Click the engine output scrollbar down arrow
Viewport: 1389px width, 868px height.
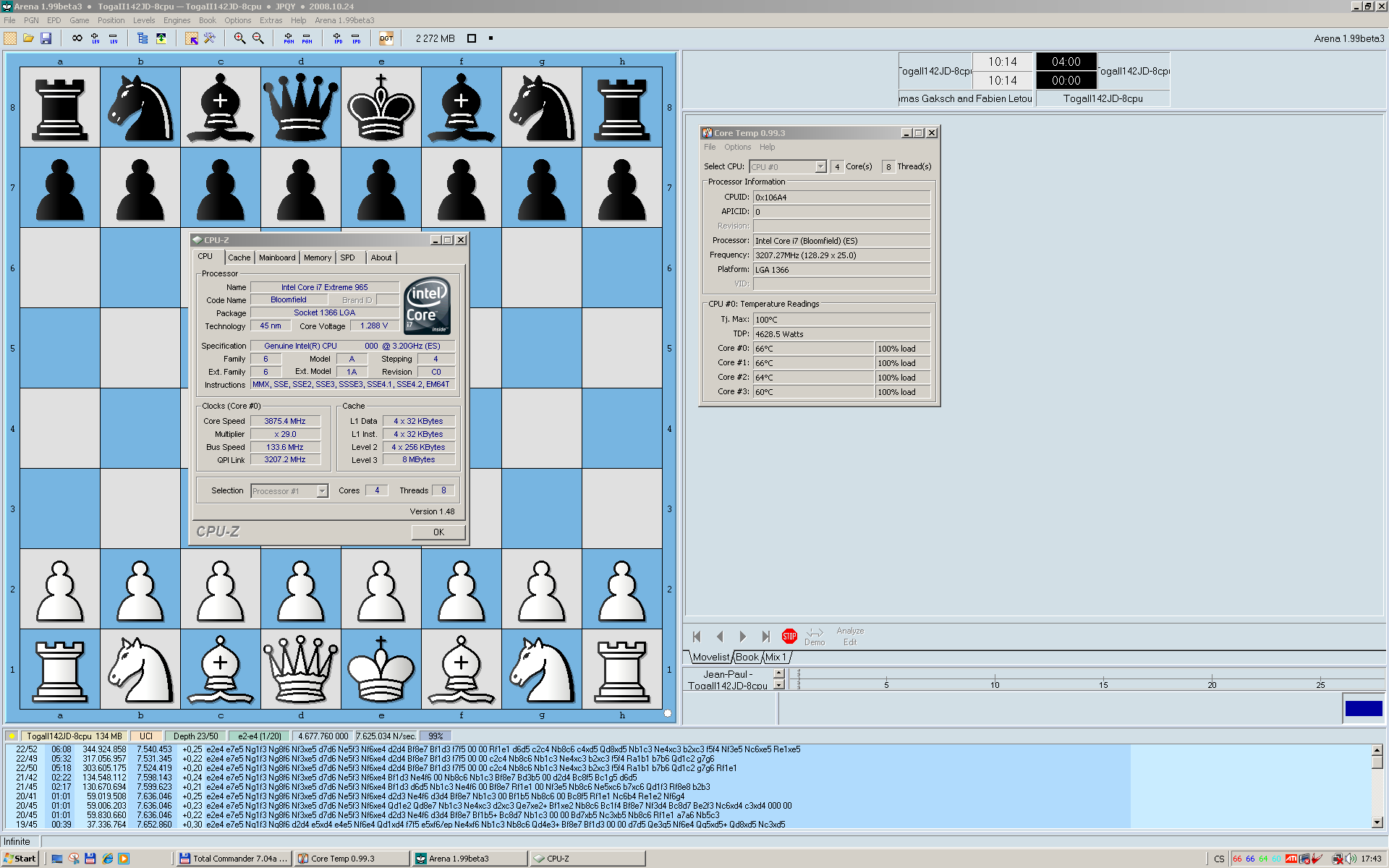pyautogui.click(x=1377, y=822)
